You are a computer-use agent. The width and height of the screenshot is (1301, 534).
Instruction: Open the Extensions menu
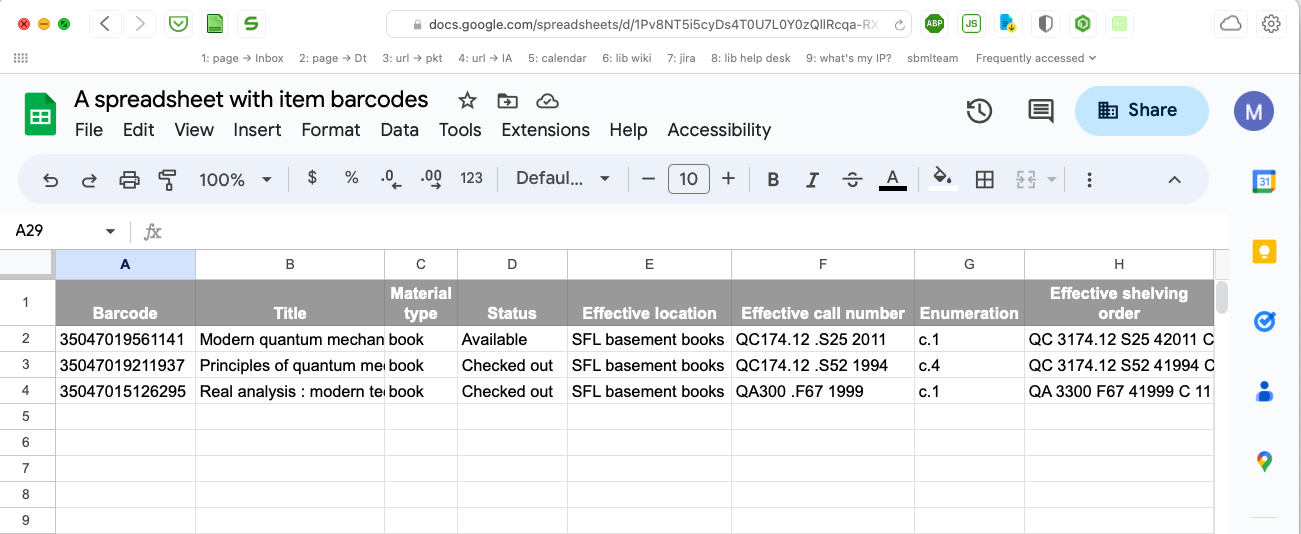pos(545,130)
